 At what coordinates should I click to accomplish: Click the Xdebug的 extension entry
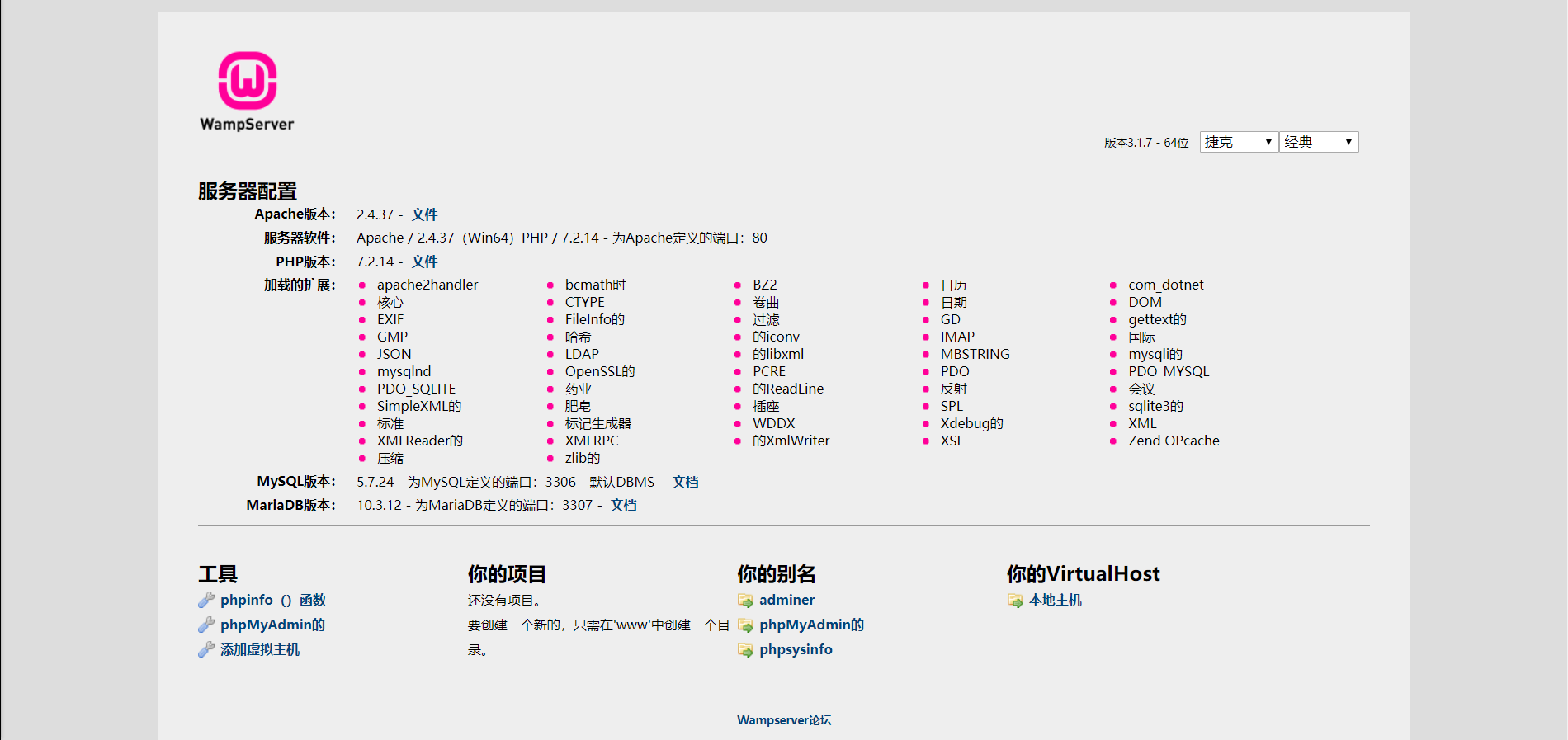click(x=971, y=423)
